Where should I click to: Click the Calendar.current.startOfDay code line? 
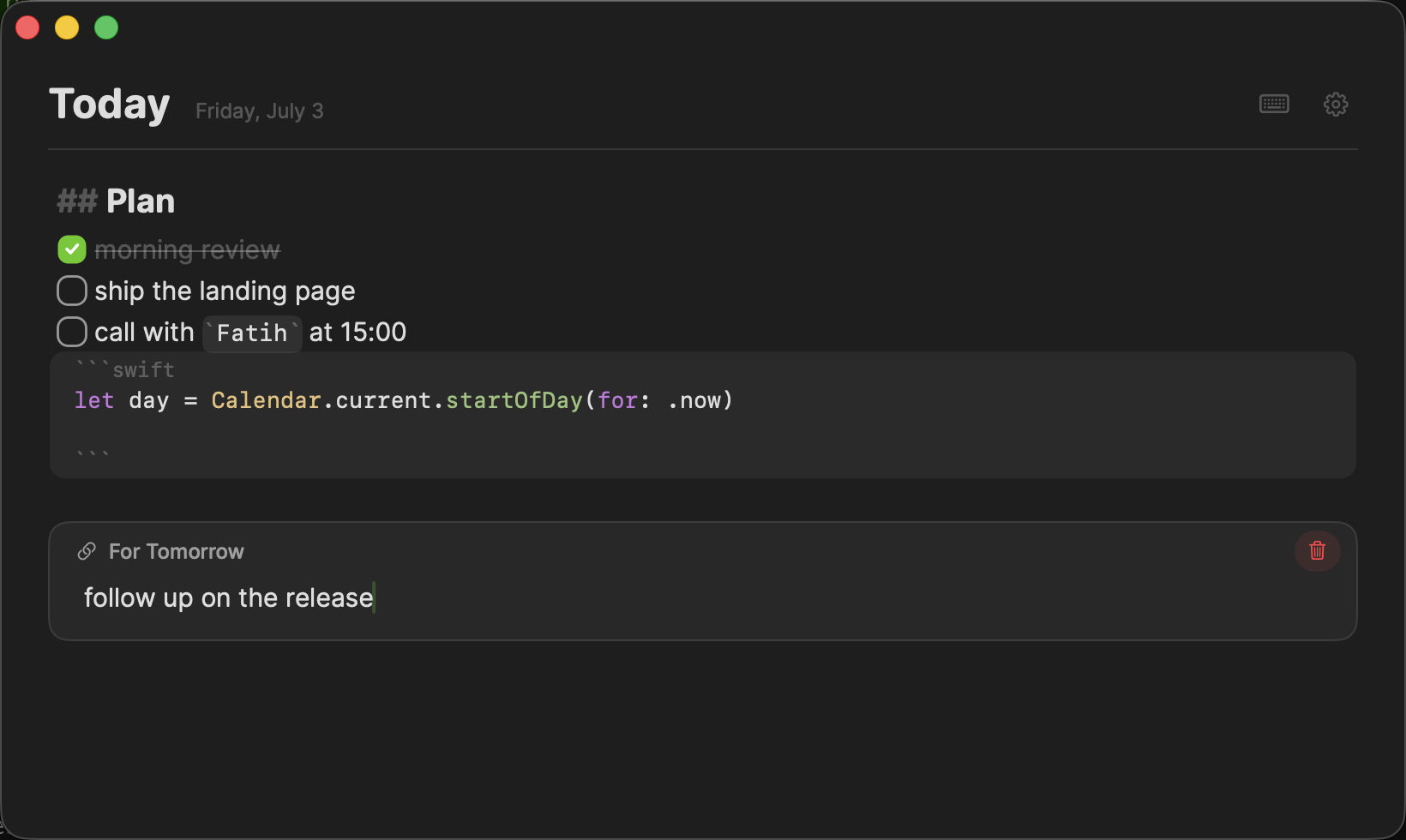pos(404,400)
